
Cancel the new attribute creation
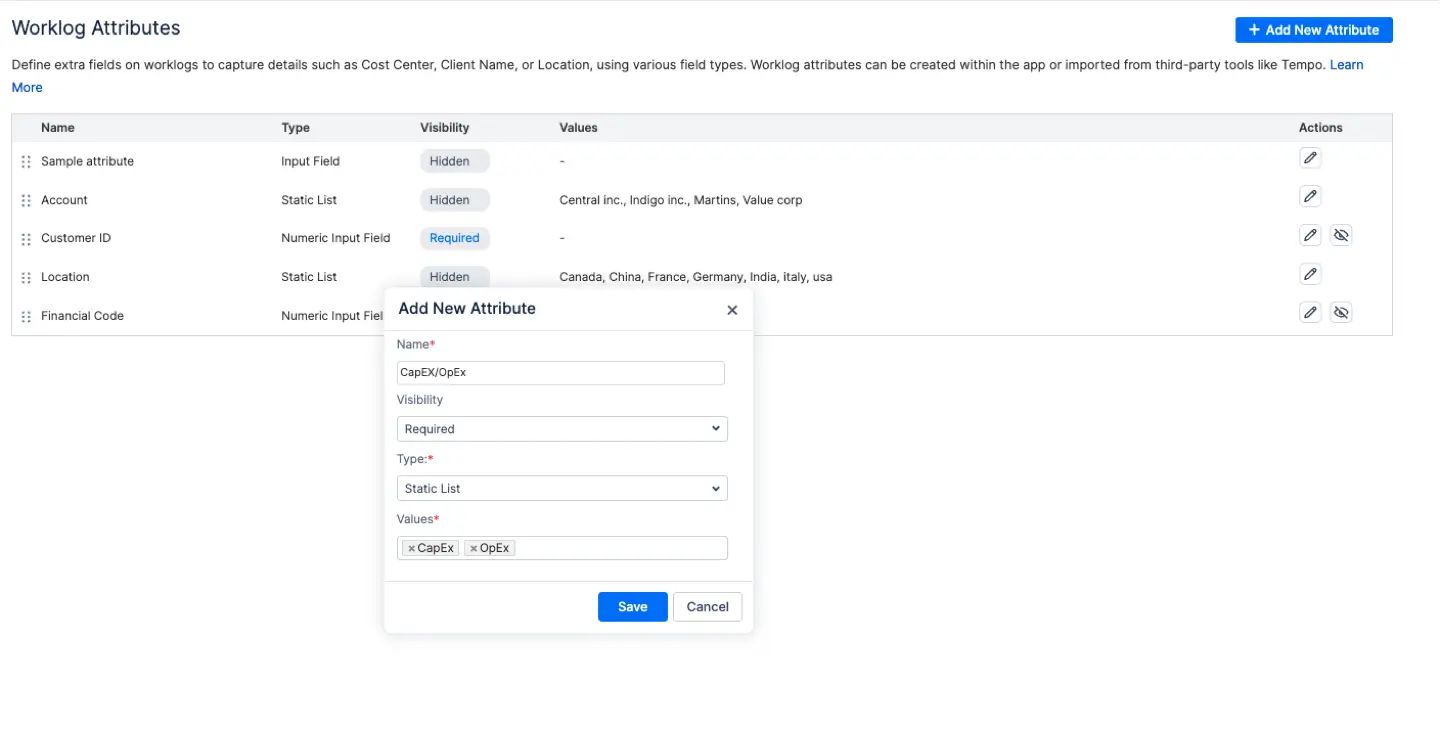click(707, 606)
